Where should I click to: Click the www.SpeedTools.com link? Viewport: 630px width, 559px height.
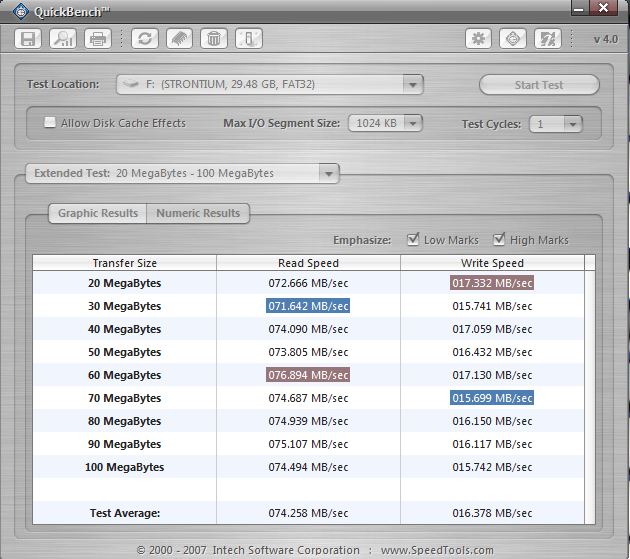pyautogui.click(x=436, y=550)
